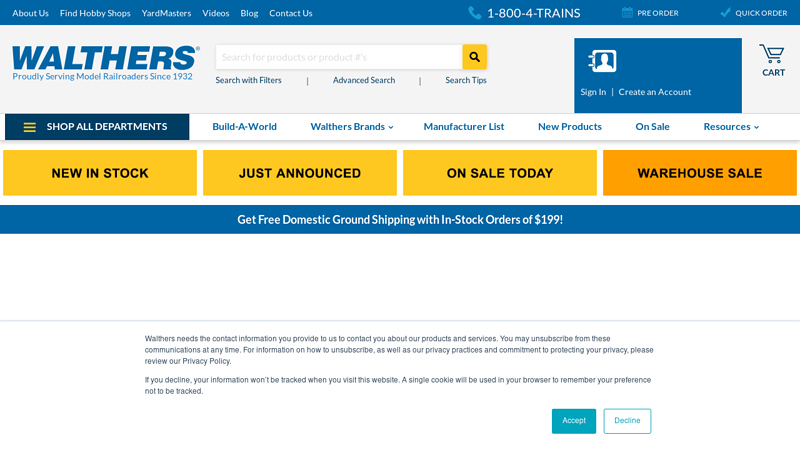Image resolution: width=800 pixels, height=450 pixels.
Task: Open About Us page
Action: pyautogui.click(x=31, y=13)
